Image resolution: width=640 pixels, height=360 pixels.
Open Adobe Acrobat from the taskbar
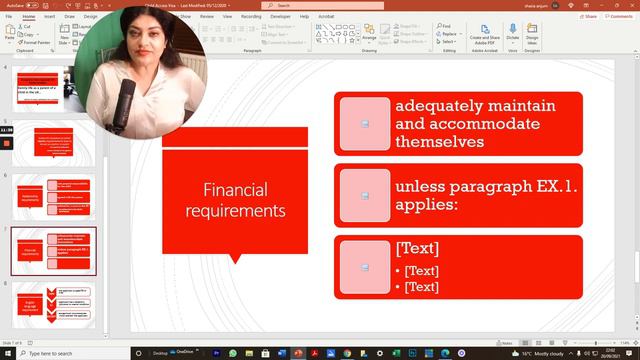314,353
